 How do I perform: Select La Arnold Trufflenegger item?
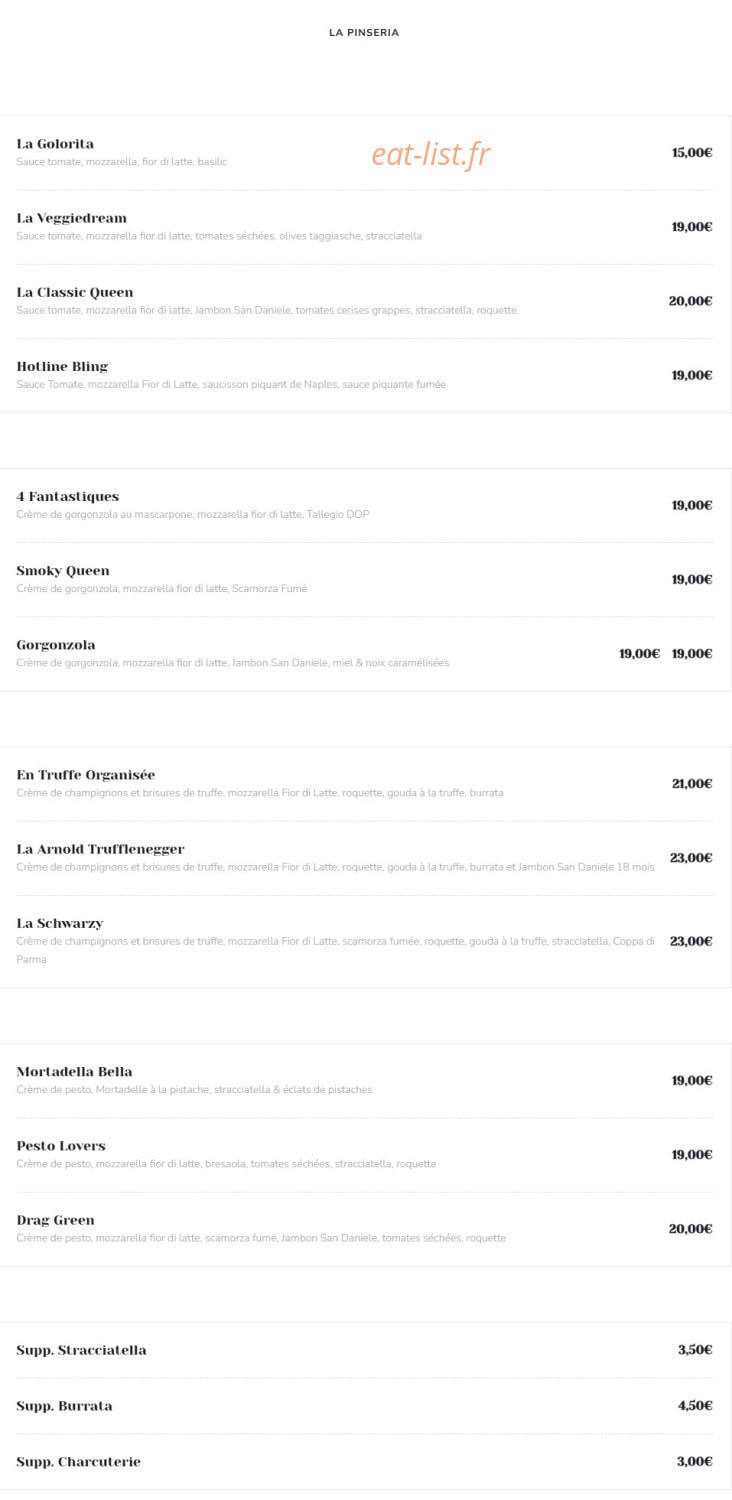[x=100, y=848]
